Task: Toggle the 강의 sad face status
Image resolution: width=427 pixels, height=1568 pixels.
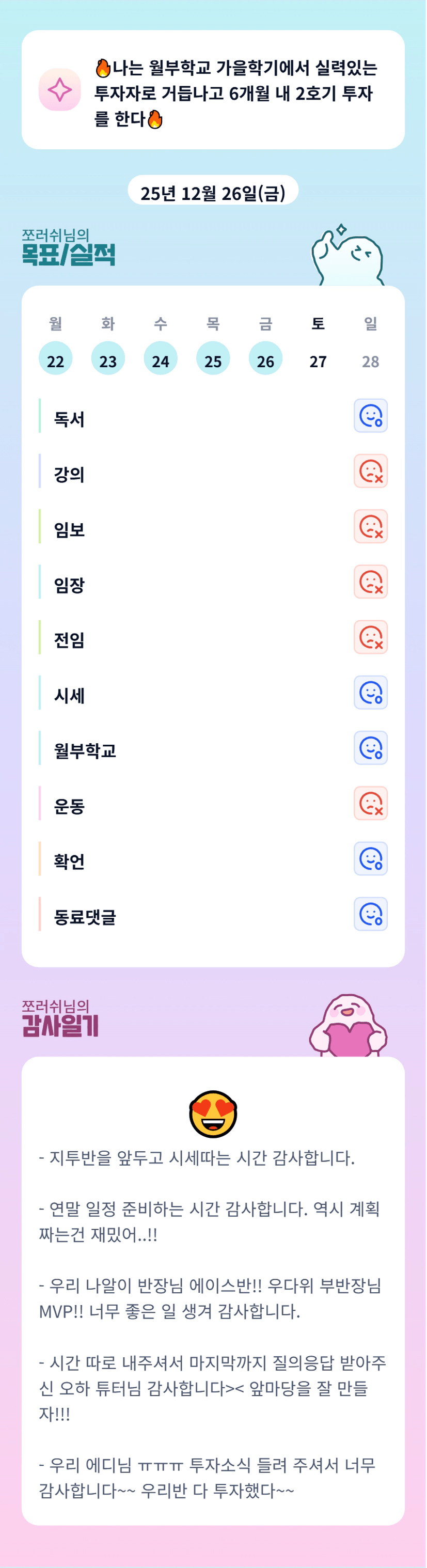Action: click(370, 471)
